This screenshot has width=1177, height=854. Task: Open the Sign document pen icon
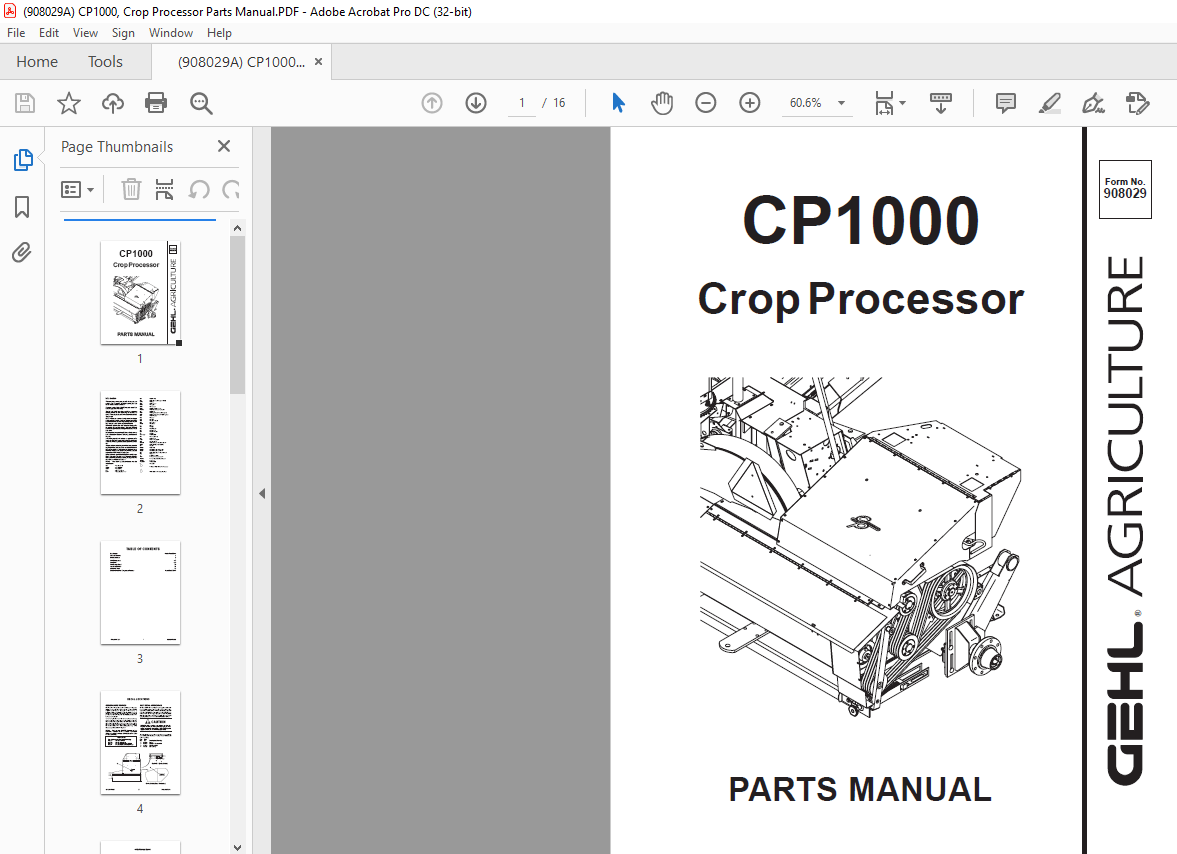(1094, 103)
